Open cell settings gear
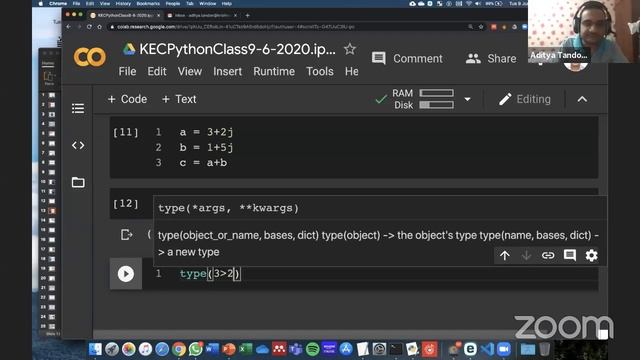This screenshot has height=360, width=640. (x=591, y=256)
